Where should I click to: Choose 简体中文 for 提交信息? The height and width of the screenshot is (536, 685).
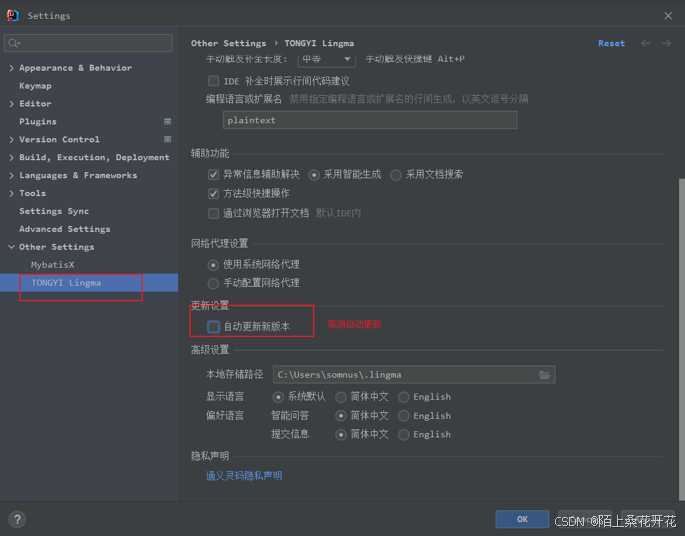tap(341, 435)
